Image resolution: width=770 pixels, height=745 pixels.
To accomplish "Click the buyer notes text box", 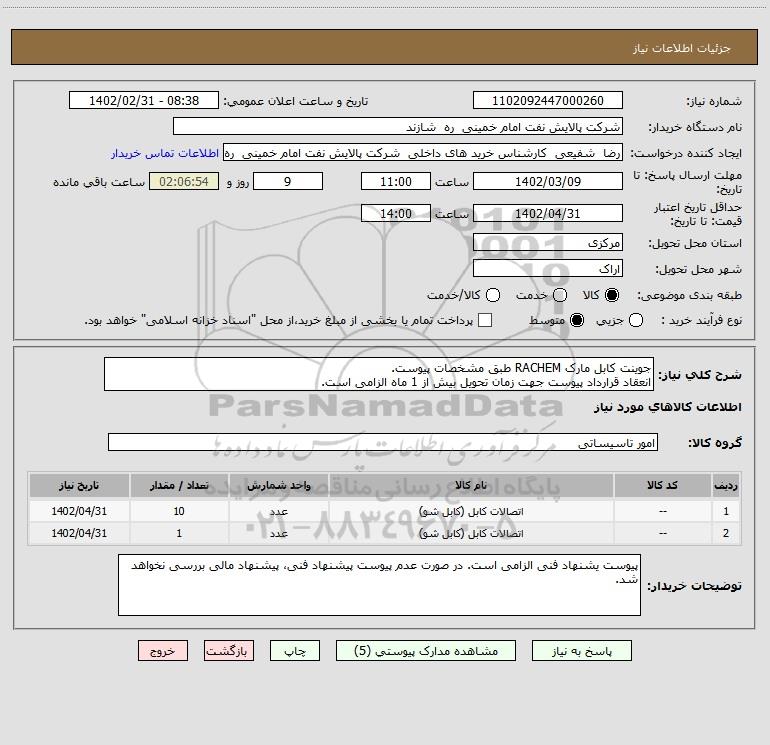I will point(379,585).
